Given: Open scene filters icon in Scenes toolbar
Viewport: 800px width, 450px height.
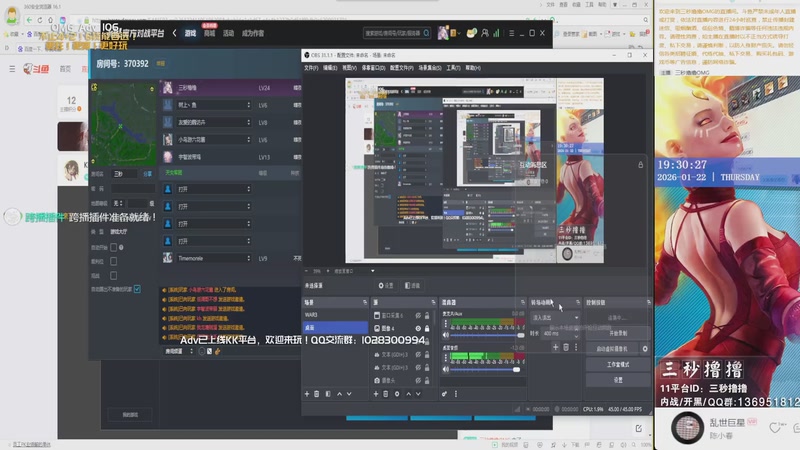Looking at the screenshot, I should point(328,394).
